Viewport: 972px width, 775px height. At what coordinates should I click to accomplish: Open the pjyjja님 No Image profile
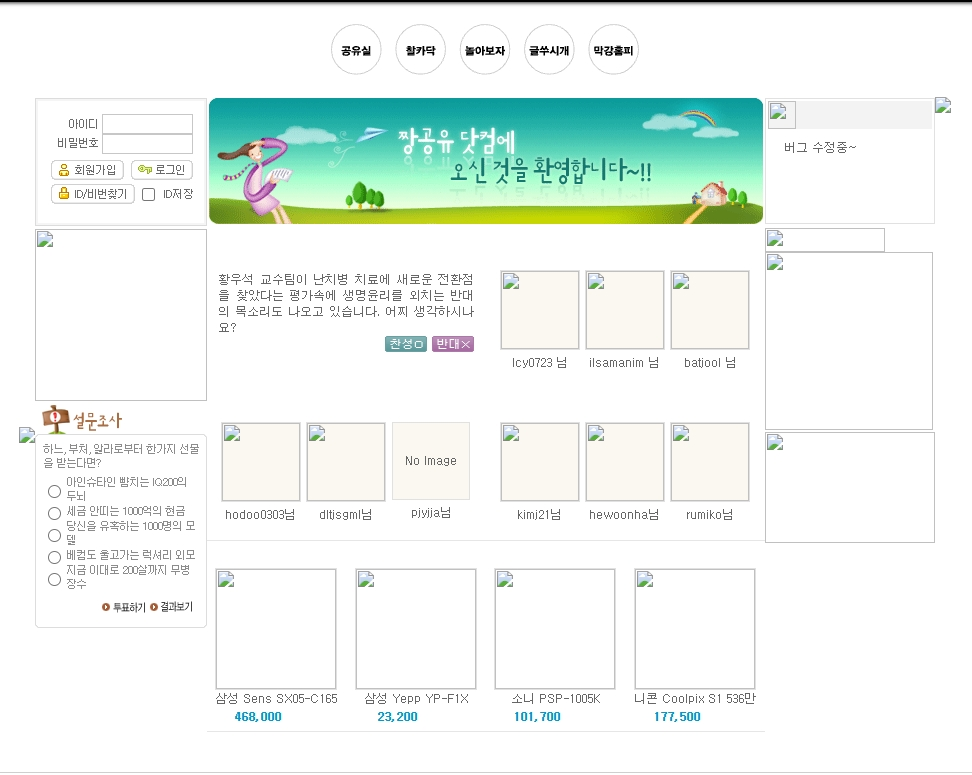(x=431, y=461)
